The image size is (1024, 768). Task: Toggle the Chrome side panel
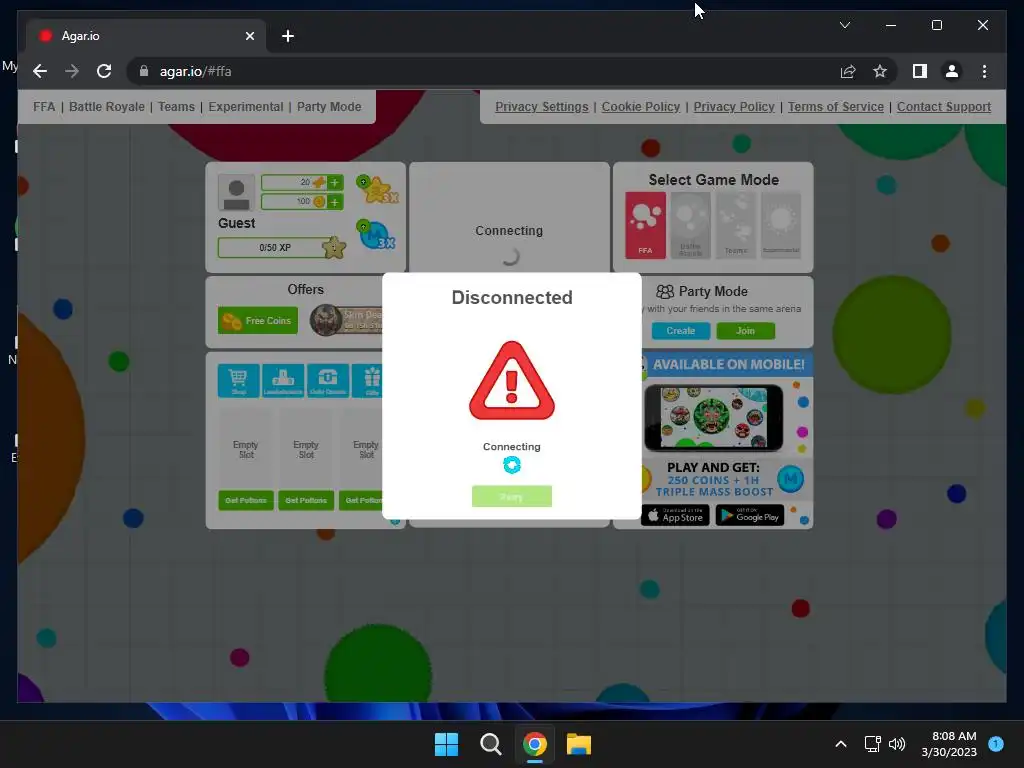[x=920, y=71]
